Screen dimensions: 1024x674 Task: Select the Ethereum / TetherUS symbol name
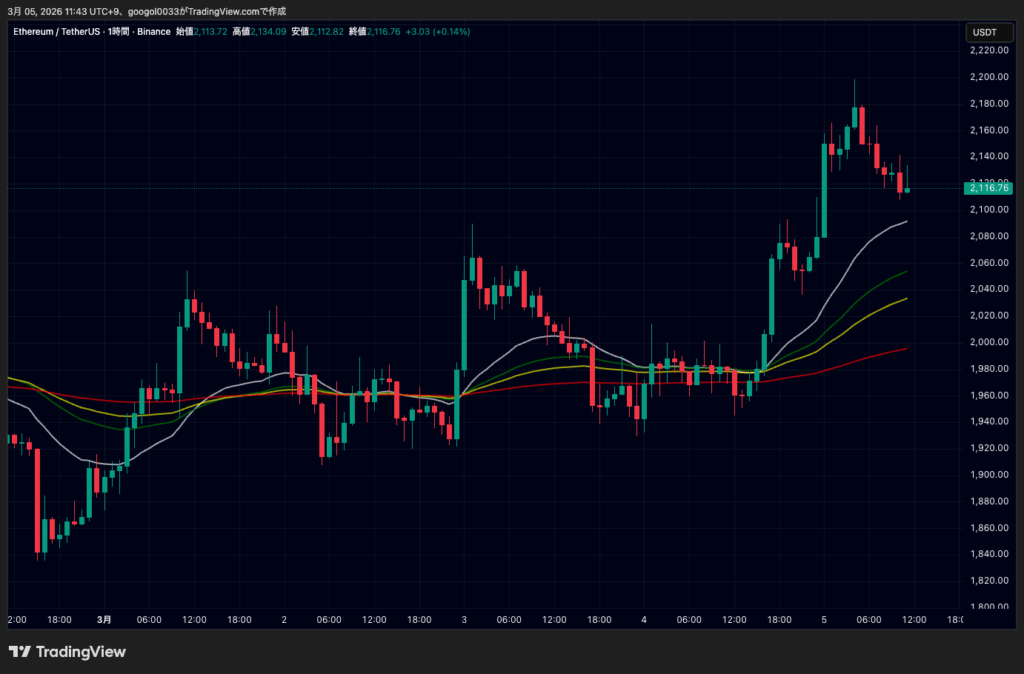[x=55, y=31]
